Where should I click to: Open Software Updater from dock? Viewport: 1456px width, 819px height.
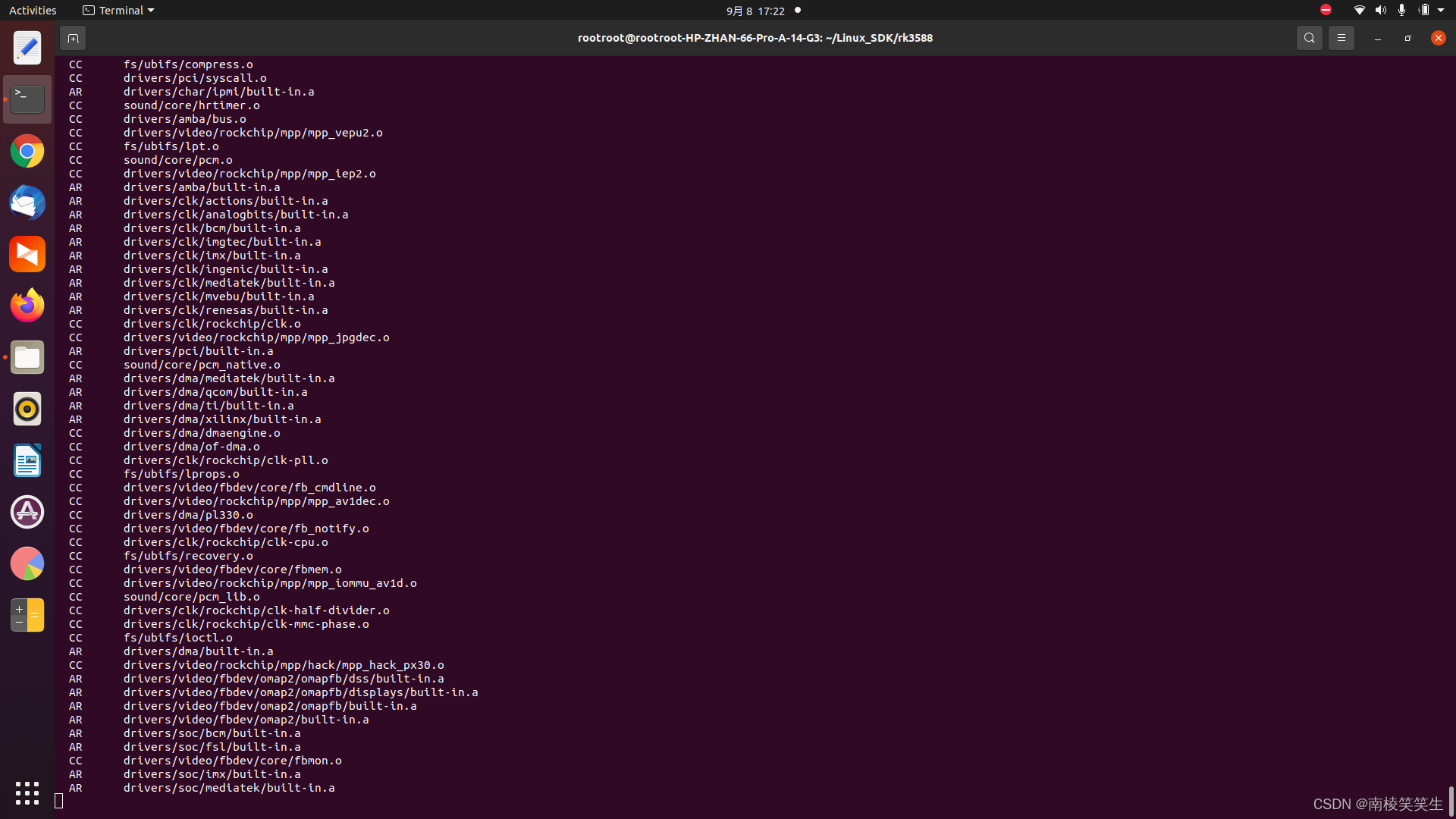(27, 512)
